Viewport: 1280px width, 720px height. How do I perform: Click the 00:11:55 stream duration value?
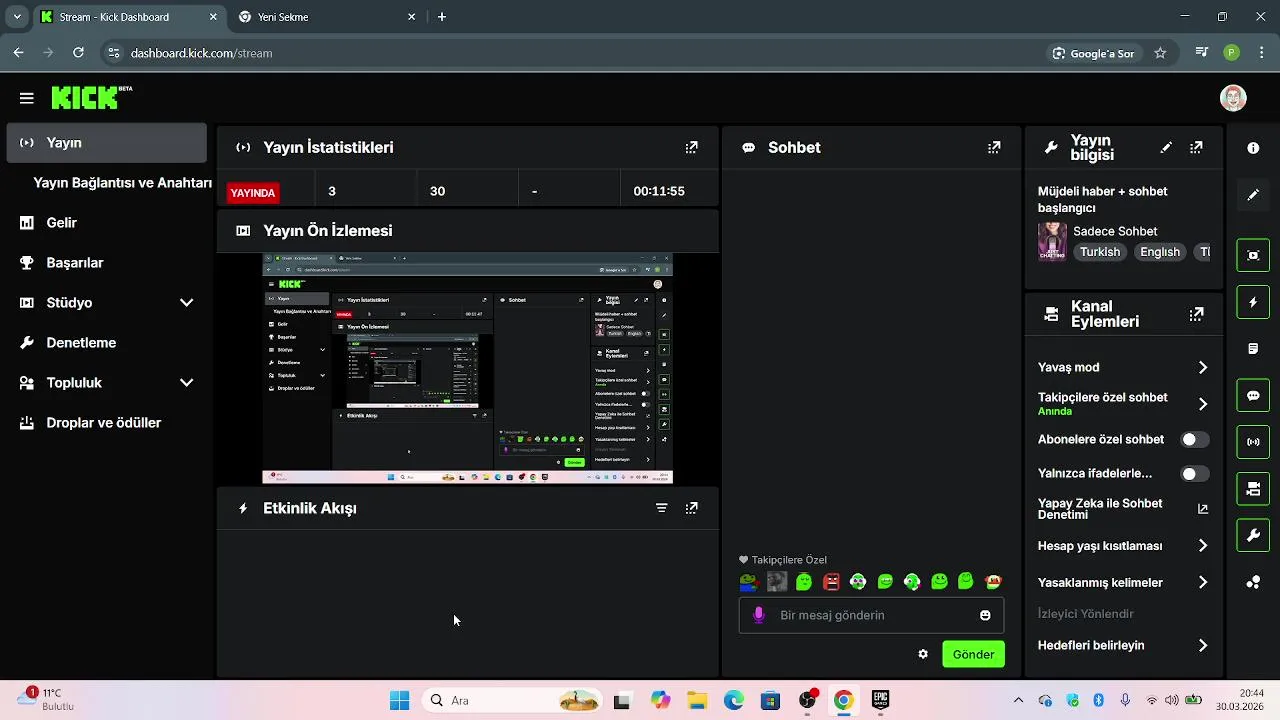tap(659, 191)
